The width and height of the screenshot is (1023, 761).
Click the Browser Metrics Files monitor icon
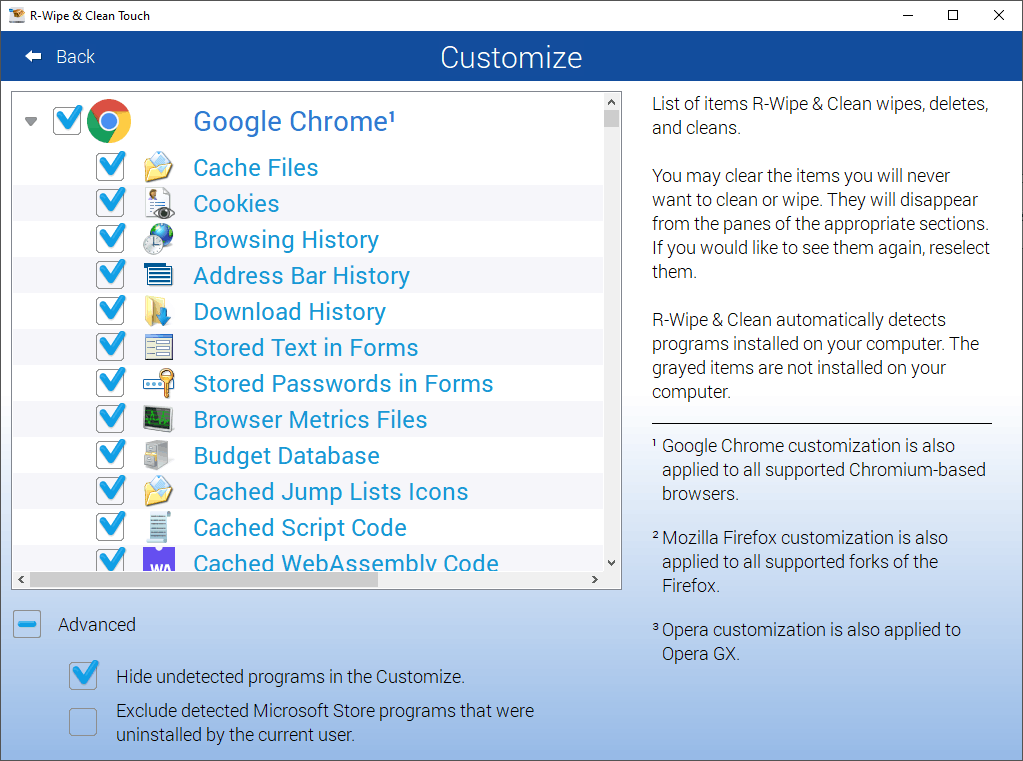(159, 419)
